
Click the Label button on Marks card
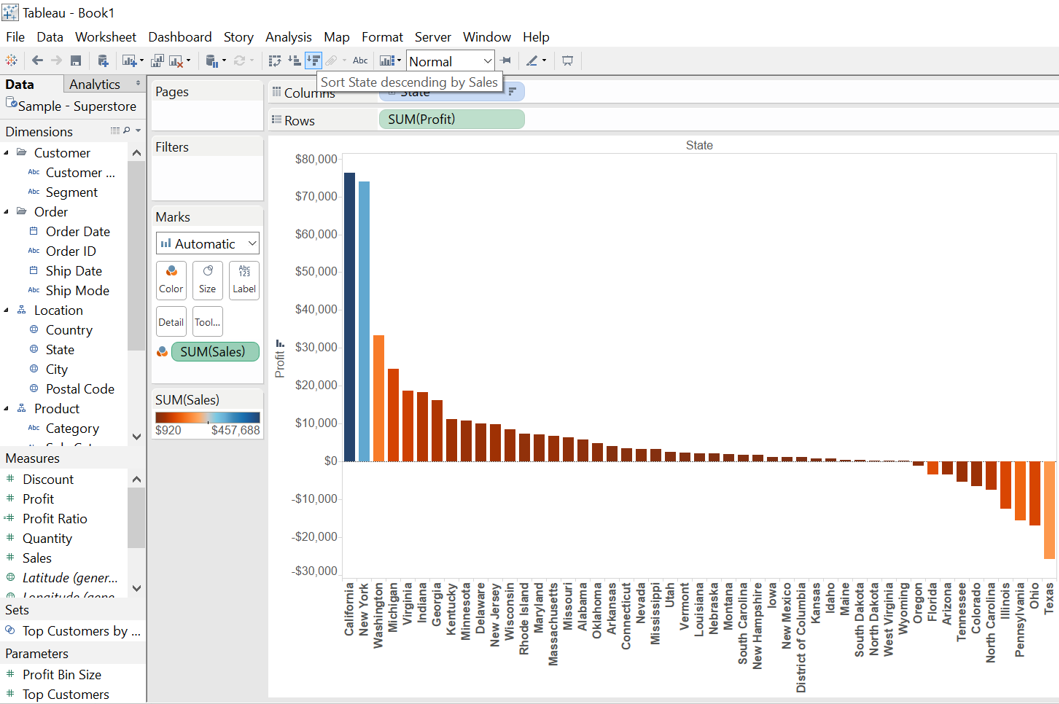(244, 279)
